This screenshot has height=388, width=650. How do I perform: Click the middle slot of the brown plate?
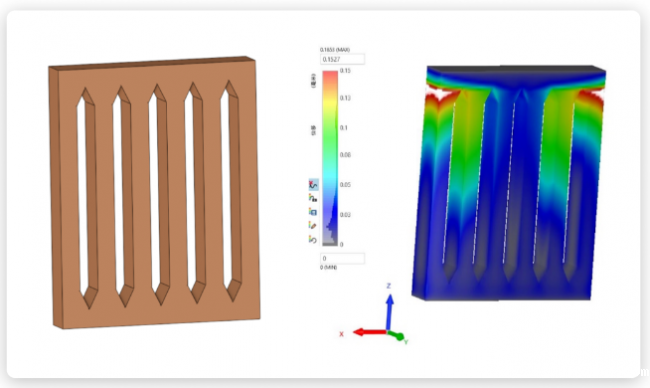159,195
